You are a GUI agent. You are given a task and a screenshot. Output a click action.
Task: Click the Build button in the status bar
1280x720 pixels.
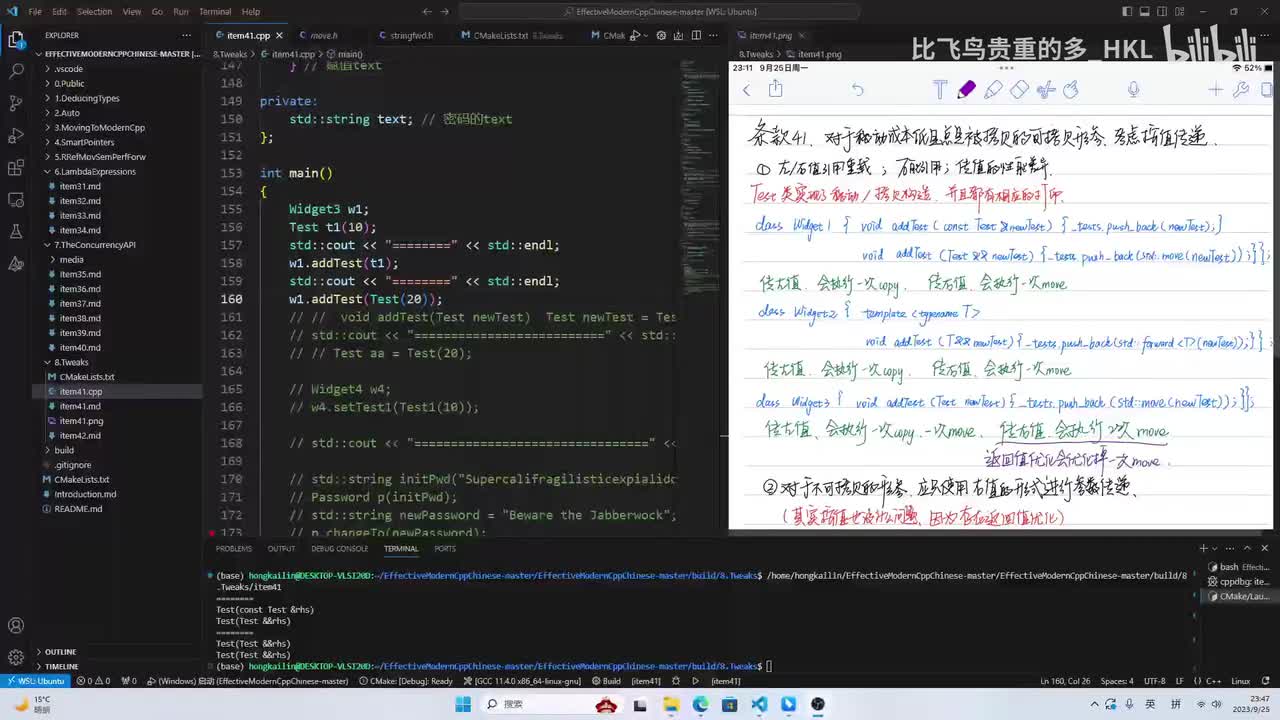click(605, 681)
